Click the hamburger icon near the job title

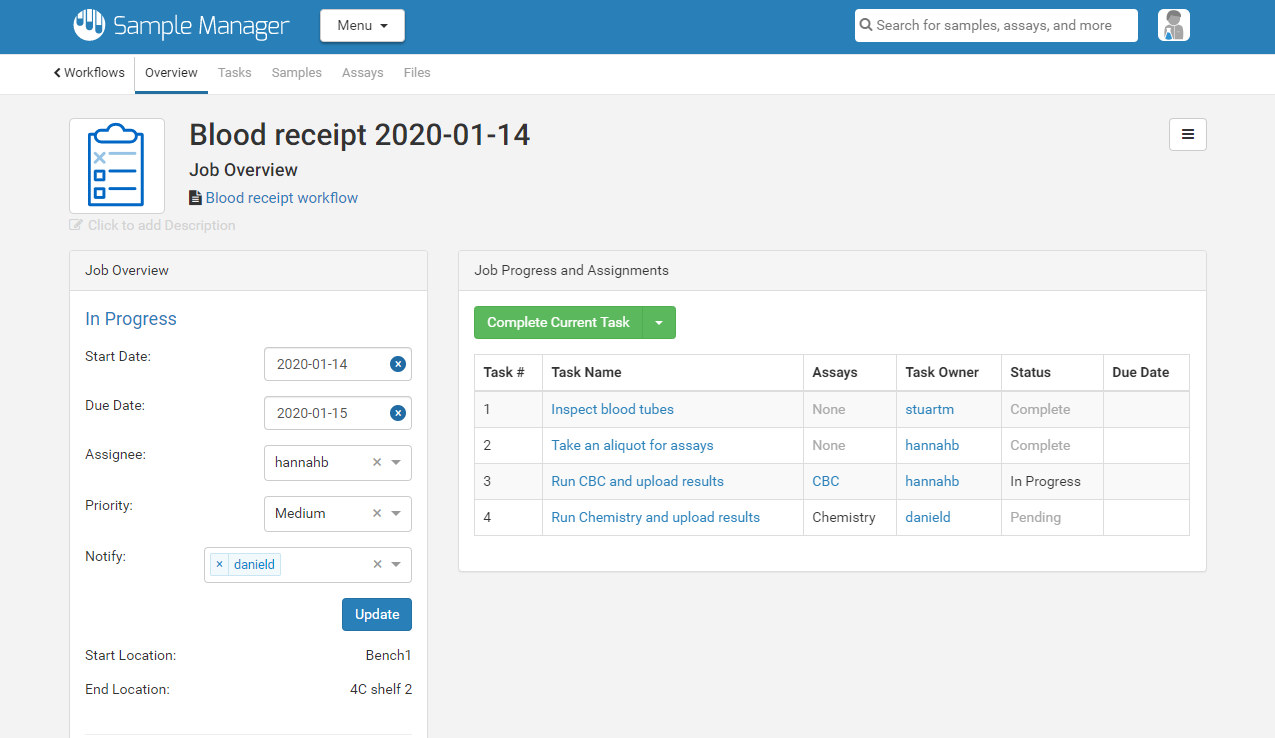tap(1187, 134)
